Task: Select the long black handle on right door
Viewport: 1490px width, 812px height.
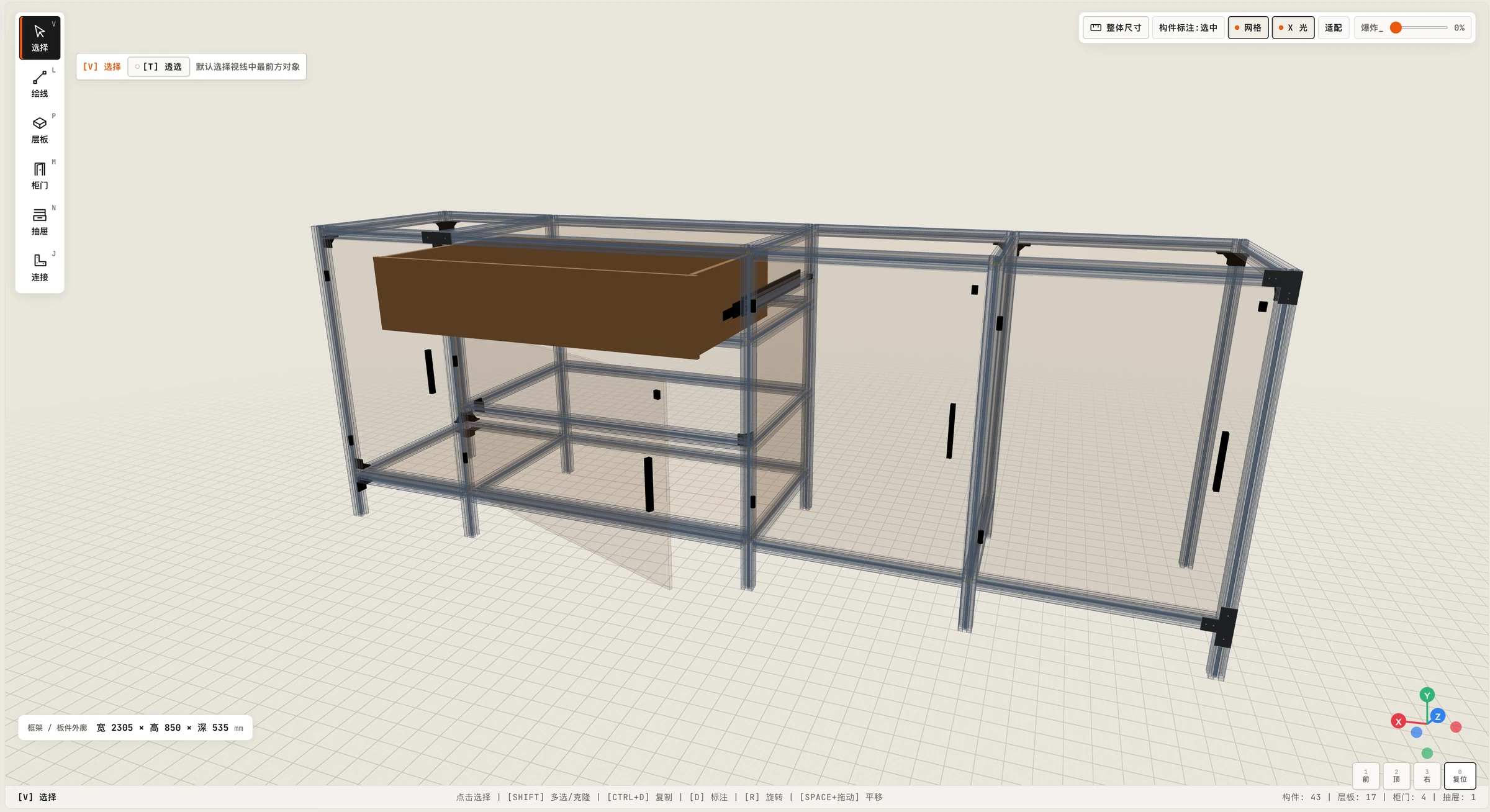Action: click(1221, 461)
